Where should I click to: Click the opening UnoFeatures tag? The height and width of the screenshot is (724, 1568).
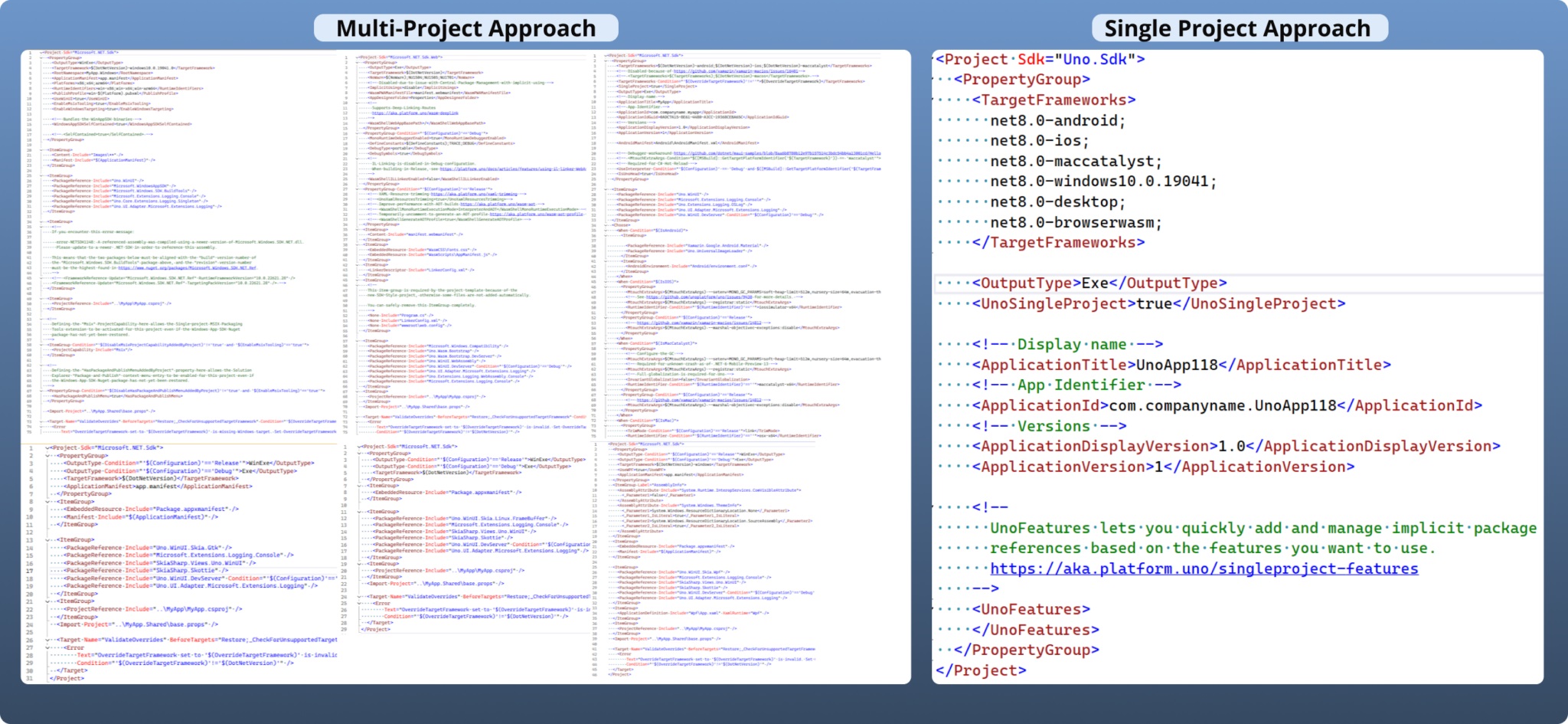point(1031,609)
